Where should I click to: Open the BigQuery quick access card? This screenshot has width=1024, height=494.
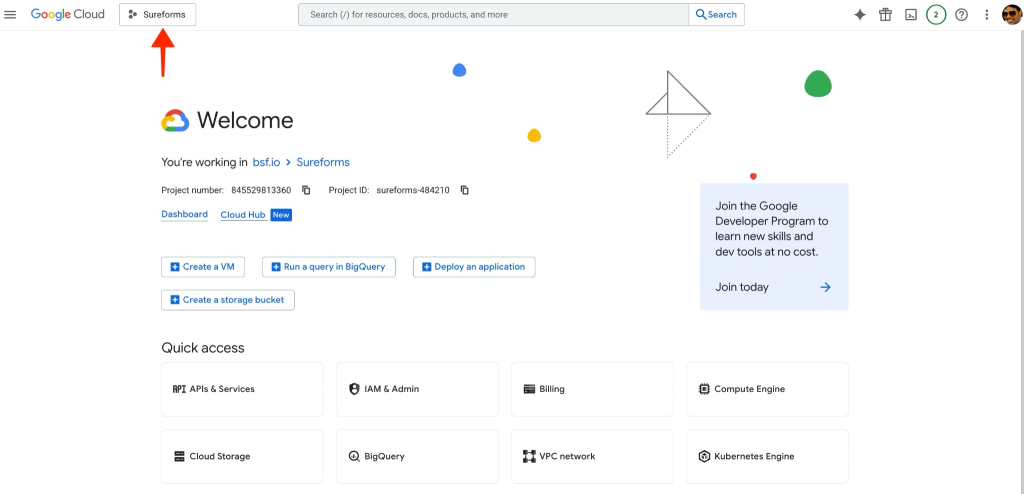417,456
